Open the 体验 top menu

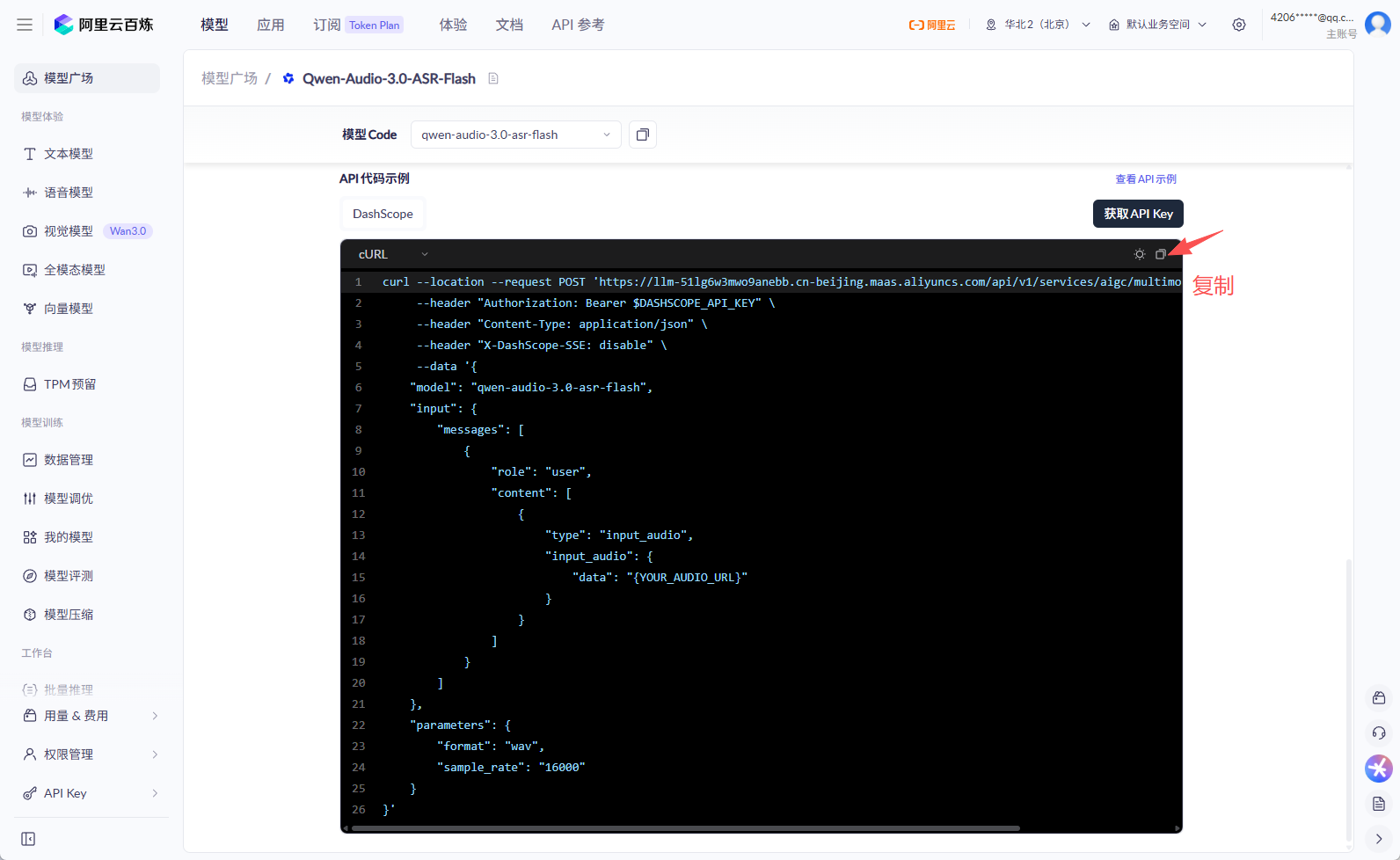454,25
